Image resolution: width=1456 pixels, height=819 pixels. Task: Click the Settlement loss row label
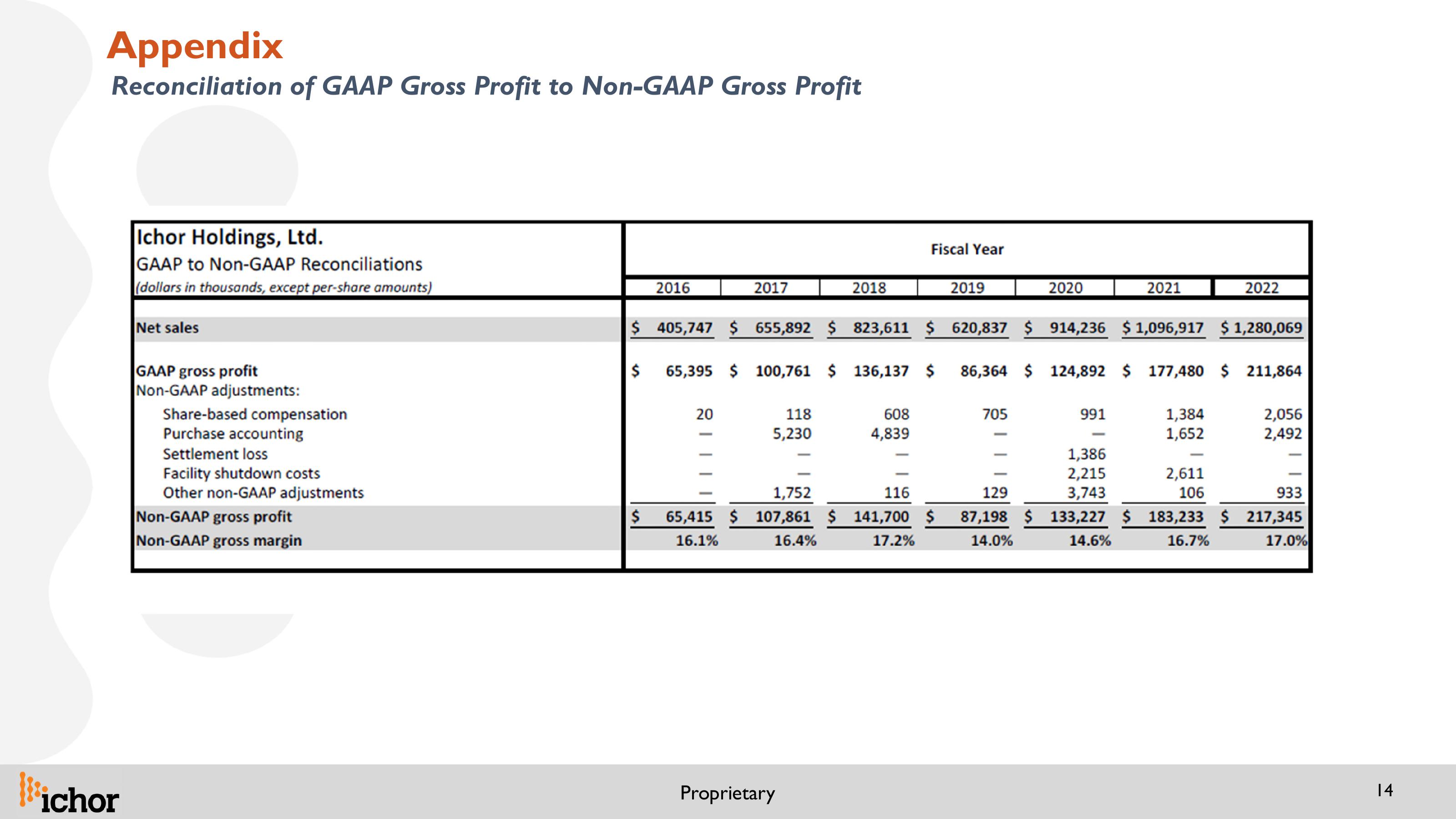tap(215, 454)
